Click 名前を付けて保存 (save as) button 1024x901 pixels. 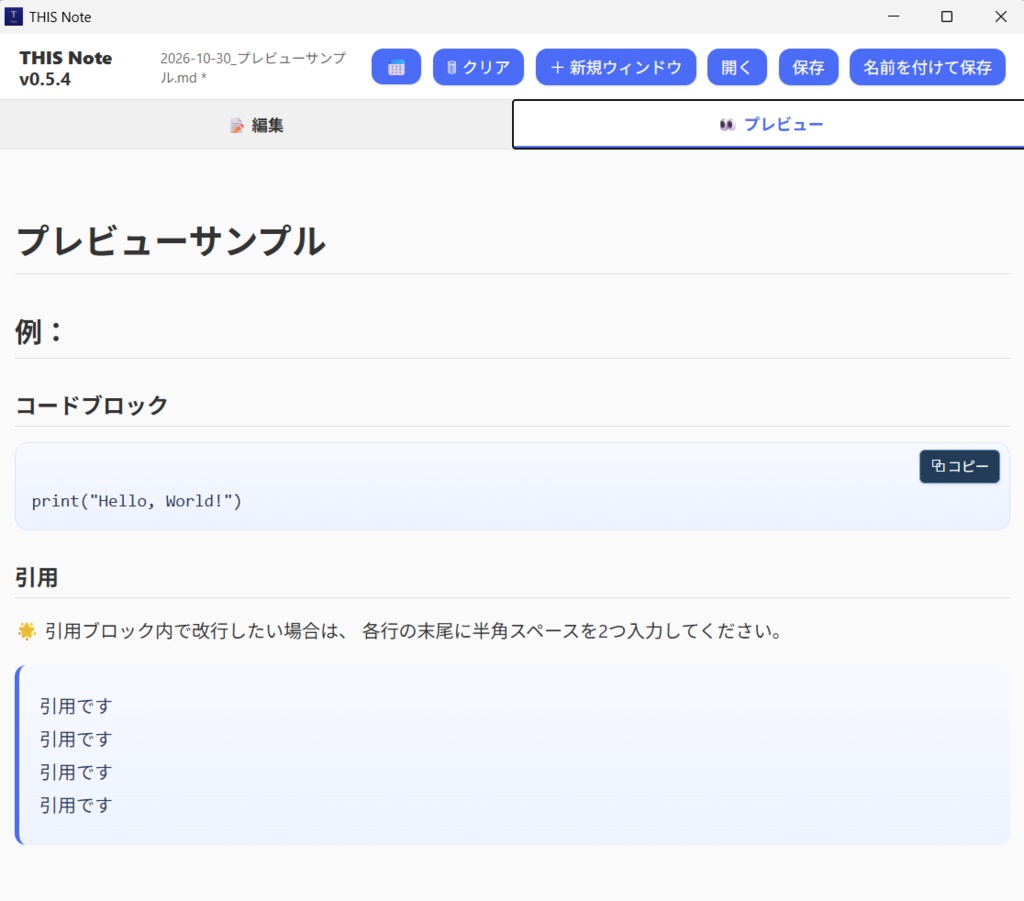[x=927, y=67]
